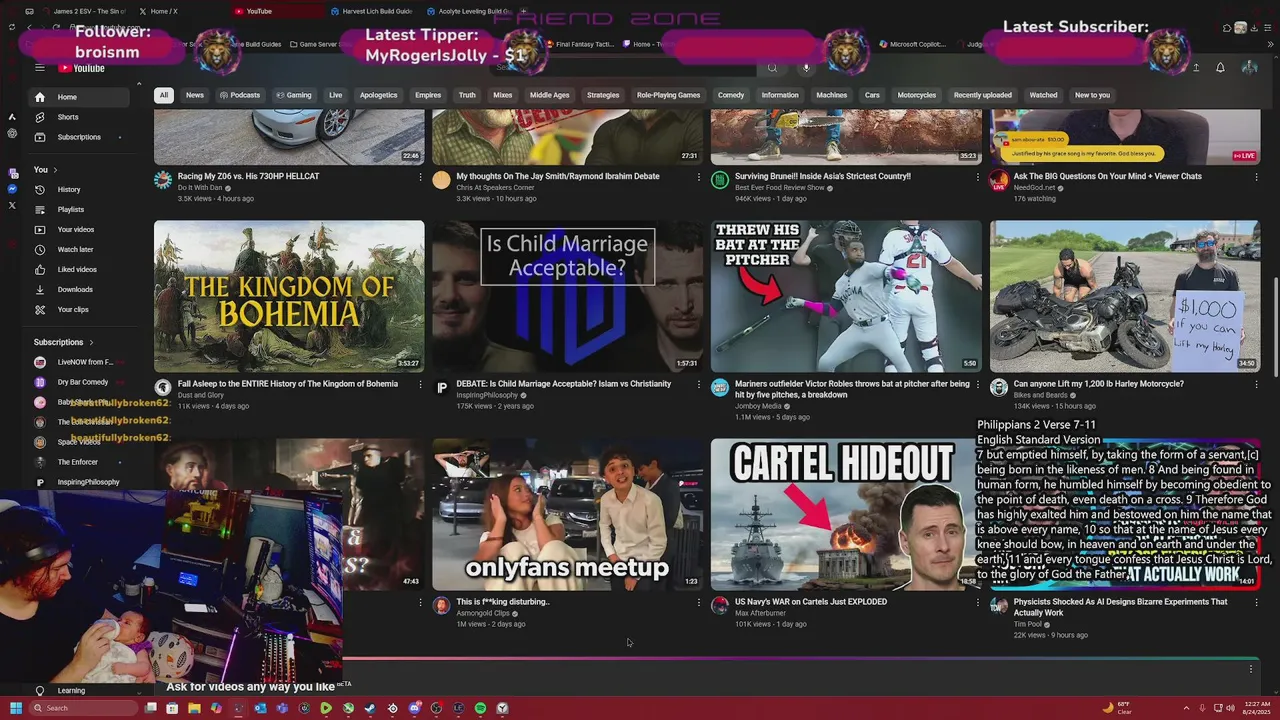Select the Middle Ages filter chip

tap(549, 95)
